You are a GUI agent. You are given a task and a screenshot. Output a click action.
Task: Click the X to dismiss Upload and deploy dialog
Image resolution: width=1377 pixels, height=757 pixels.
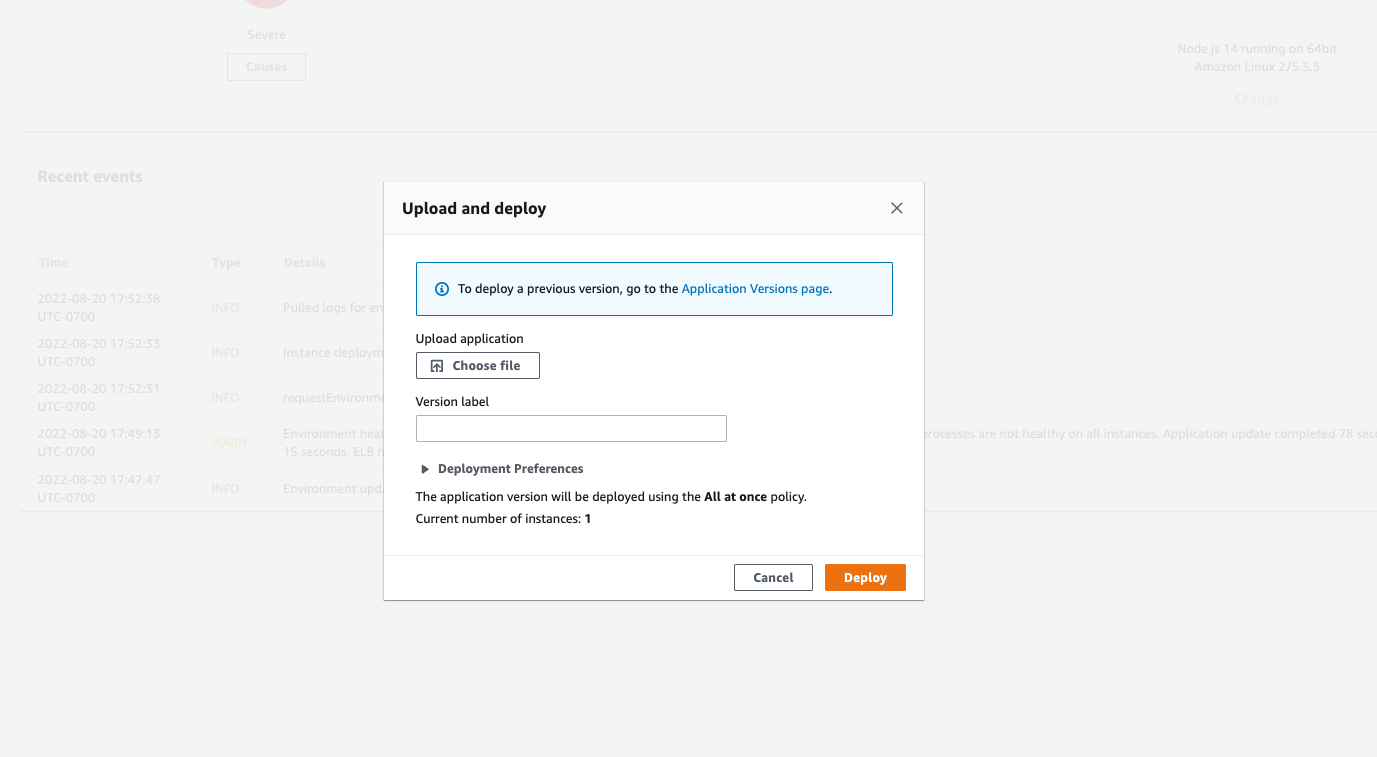click(x=896, y=208)
